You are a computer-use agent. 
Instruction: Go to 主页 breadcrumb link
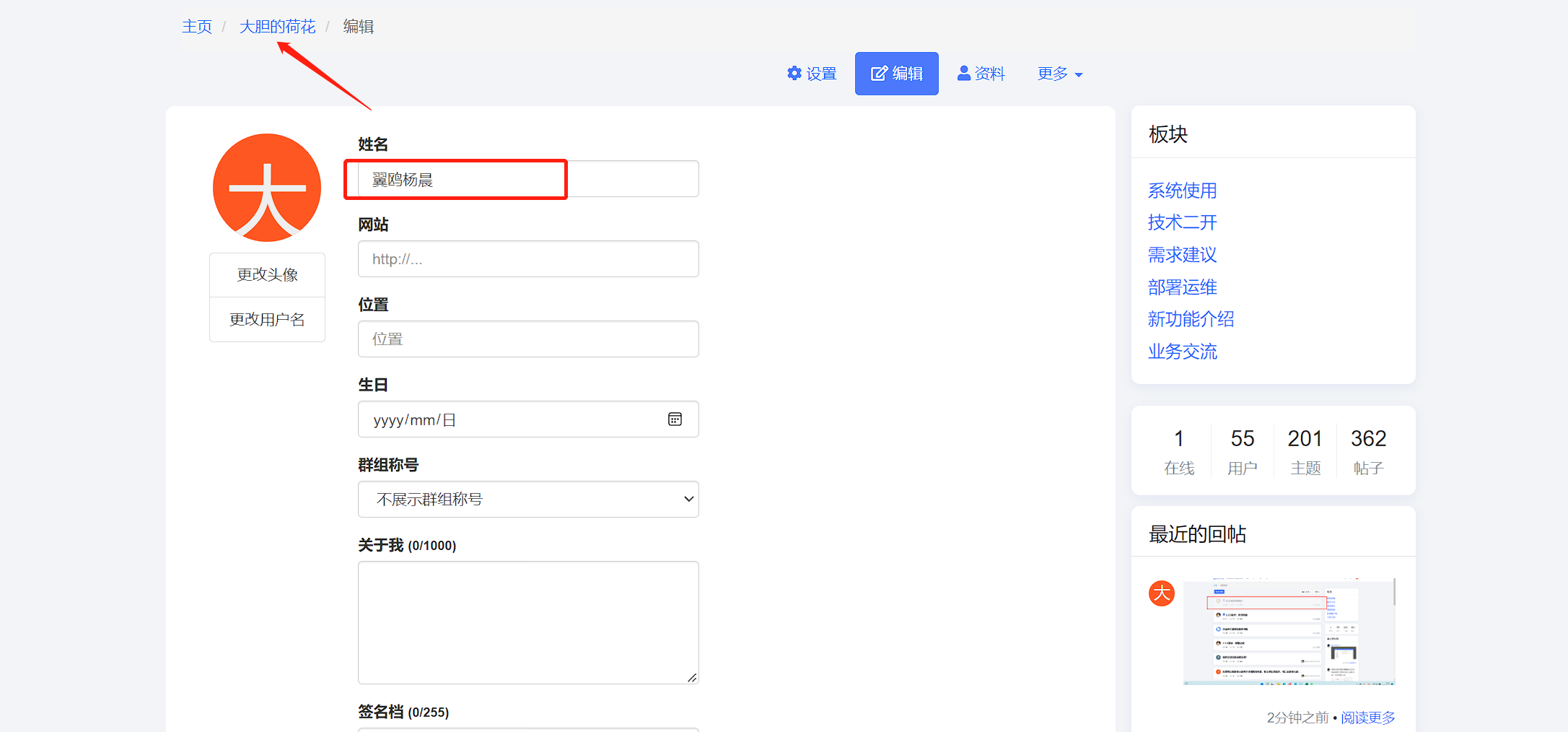(197, 27)
